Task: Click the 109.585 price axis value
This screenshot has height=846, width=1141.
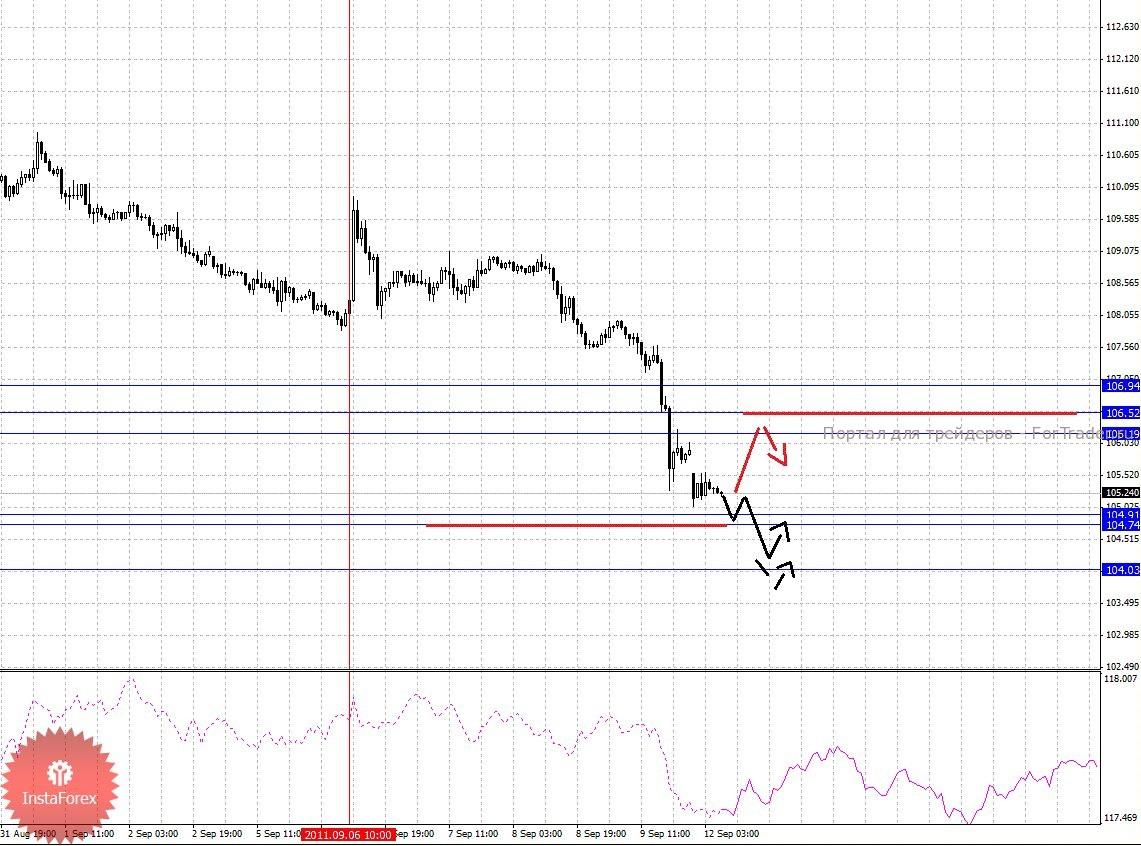Action: click(x=1122, y=219)
